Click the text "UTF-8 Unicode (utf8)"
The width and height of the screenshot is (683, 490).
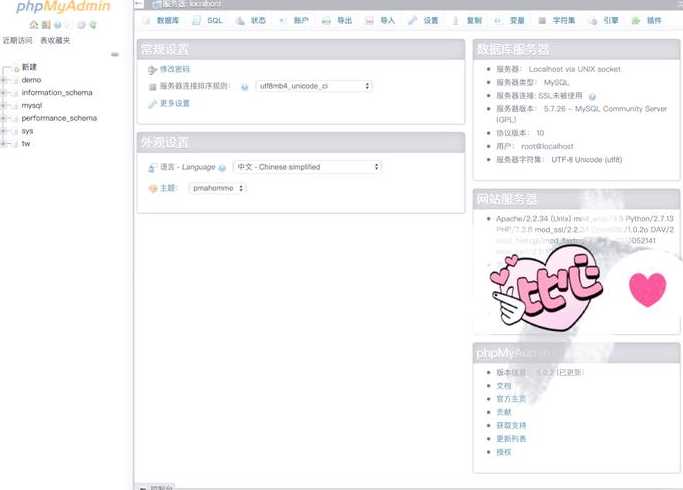[587, 160]
